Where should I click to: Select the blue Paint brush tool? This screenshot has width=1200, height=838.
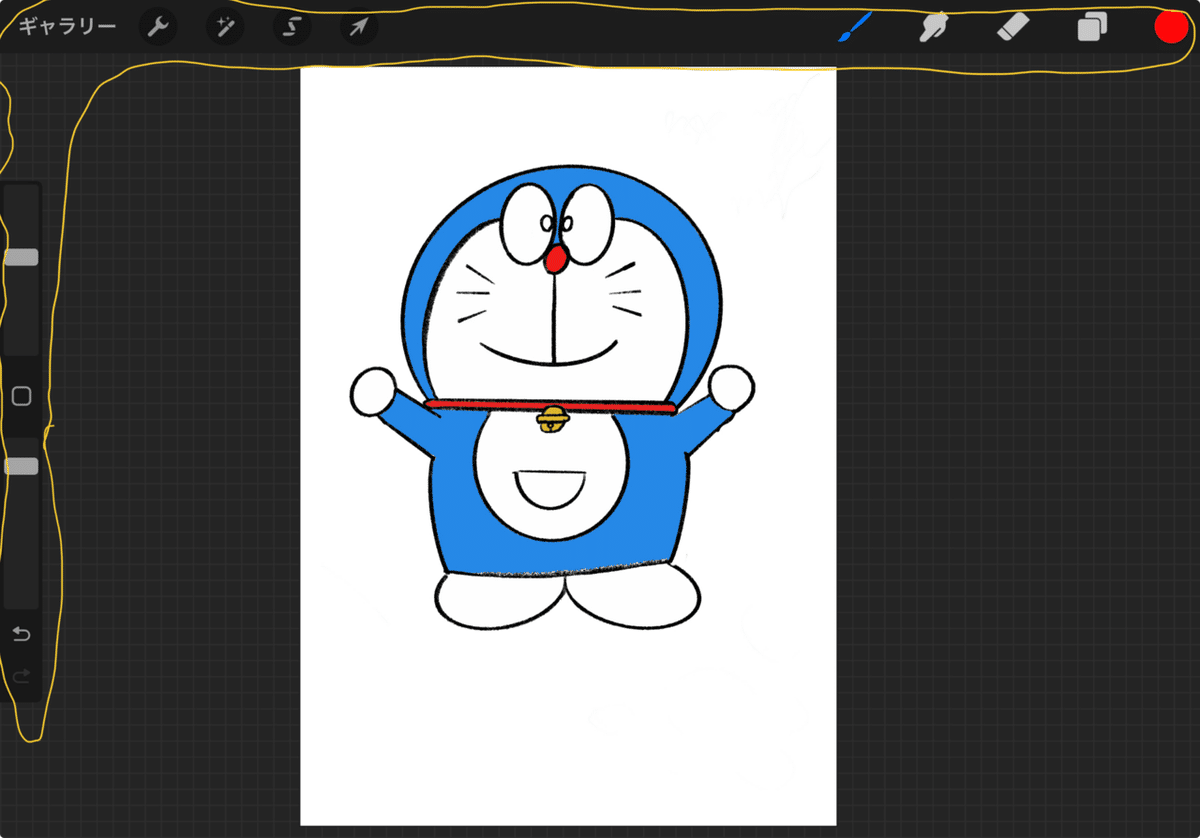tap(855, 27)
